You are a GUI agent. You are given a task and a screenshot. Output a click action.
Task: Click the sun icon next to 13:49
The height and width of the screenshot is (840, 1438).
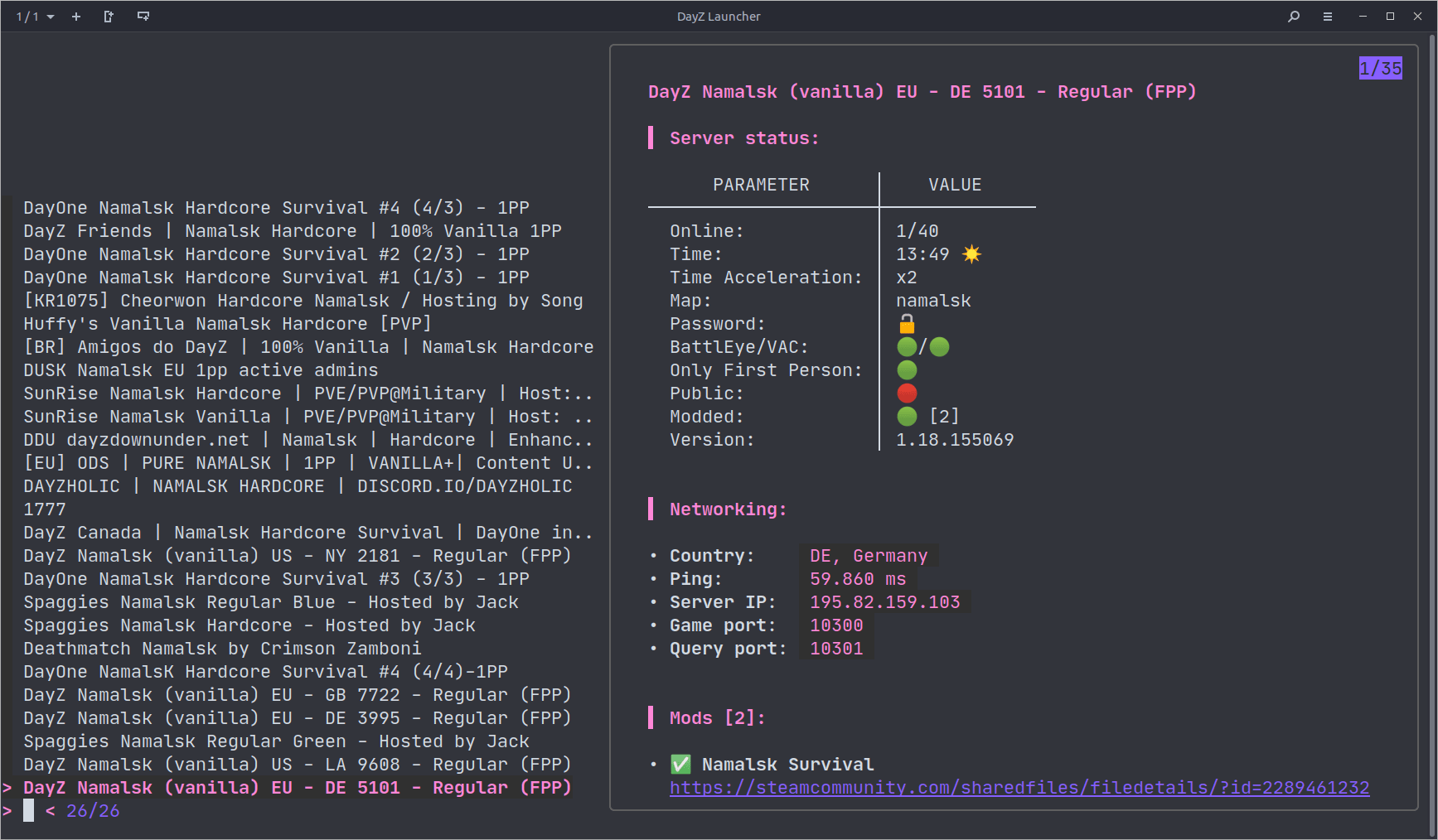pyautogui.click(x=971, y=254)
